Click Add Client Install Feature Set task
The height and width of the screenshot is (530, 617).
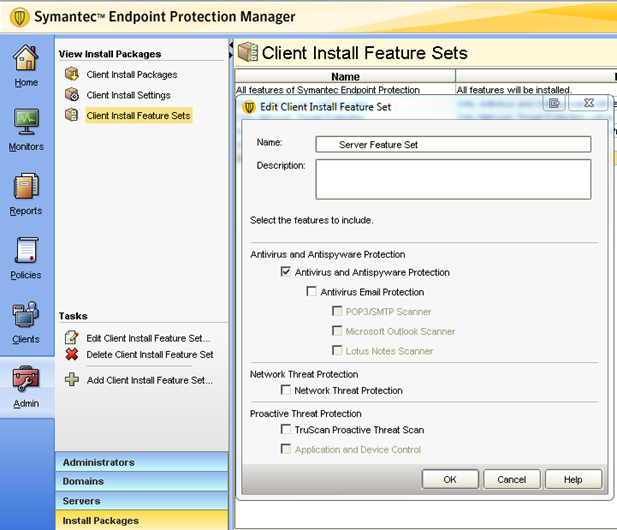[150, 380]
